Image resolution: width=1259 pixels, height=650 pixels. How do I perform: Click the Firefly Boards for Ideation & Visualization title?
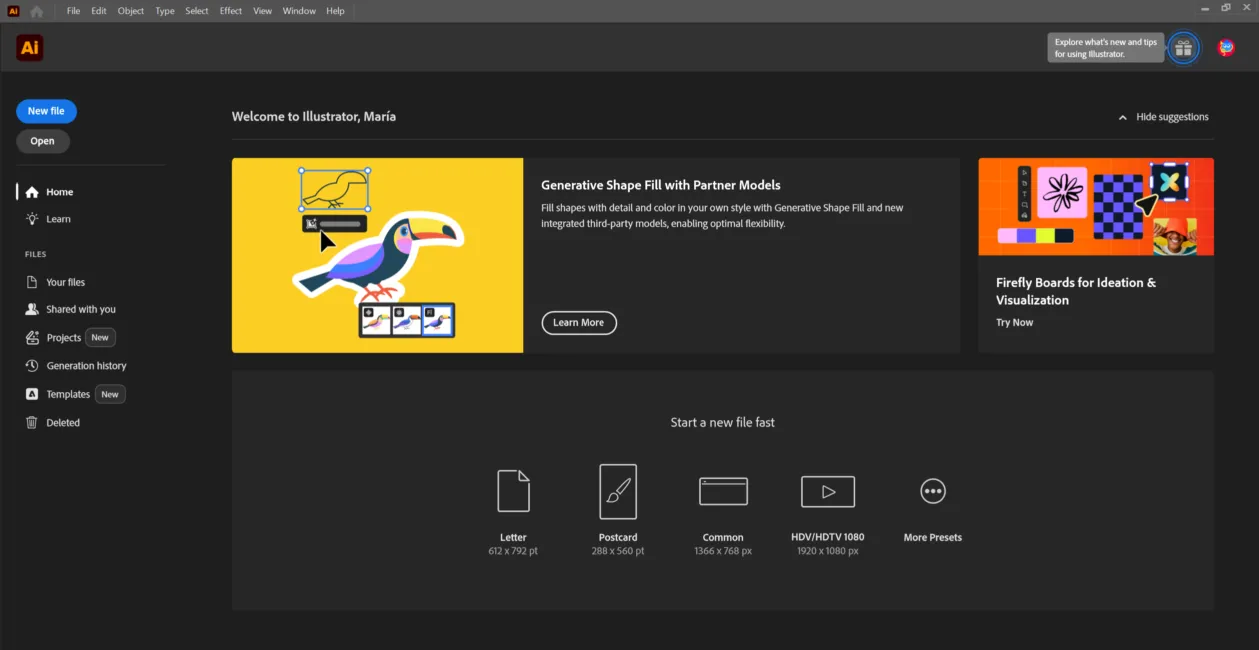pos(1076,291)
